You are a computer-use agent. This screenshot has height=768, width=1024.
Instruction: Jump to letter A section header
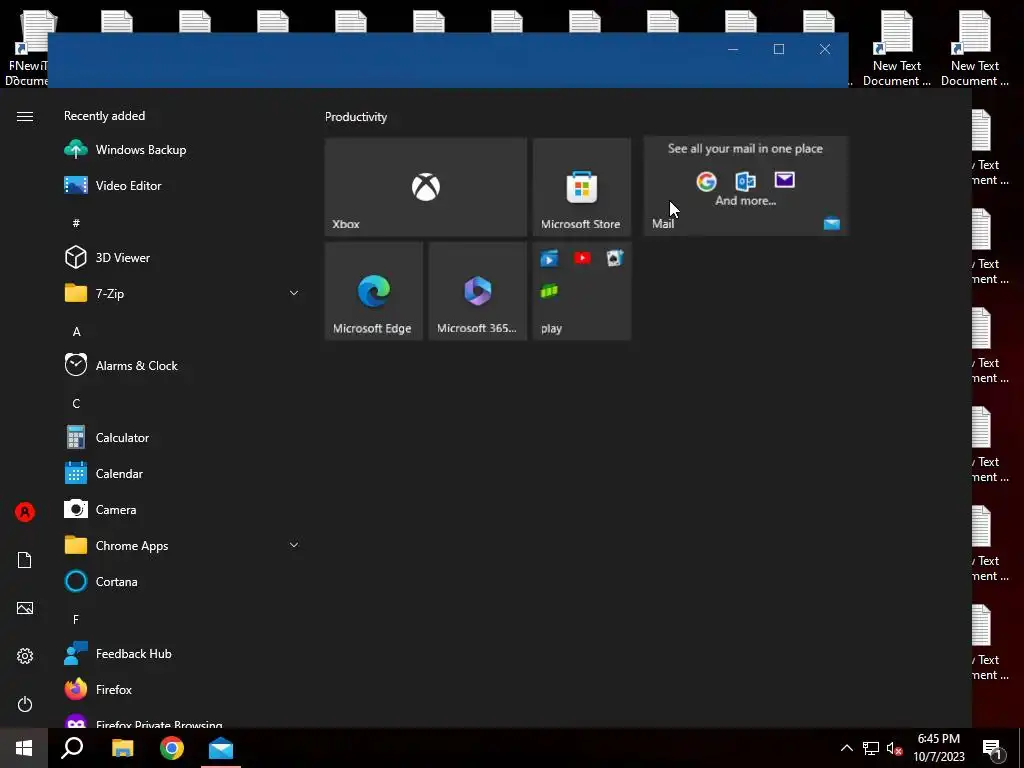pyautogui.click(x=76, y=332)
